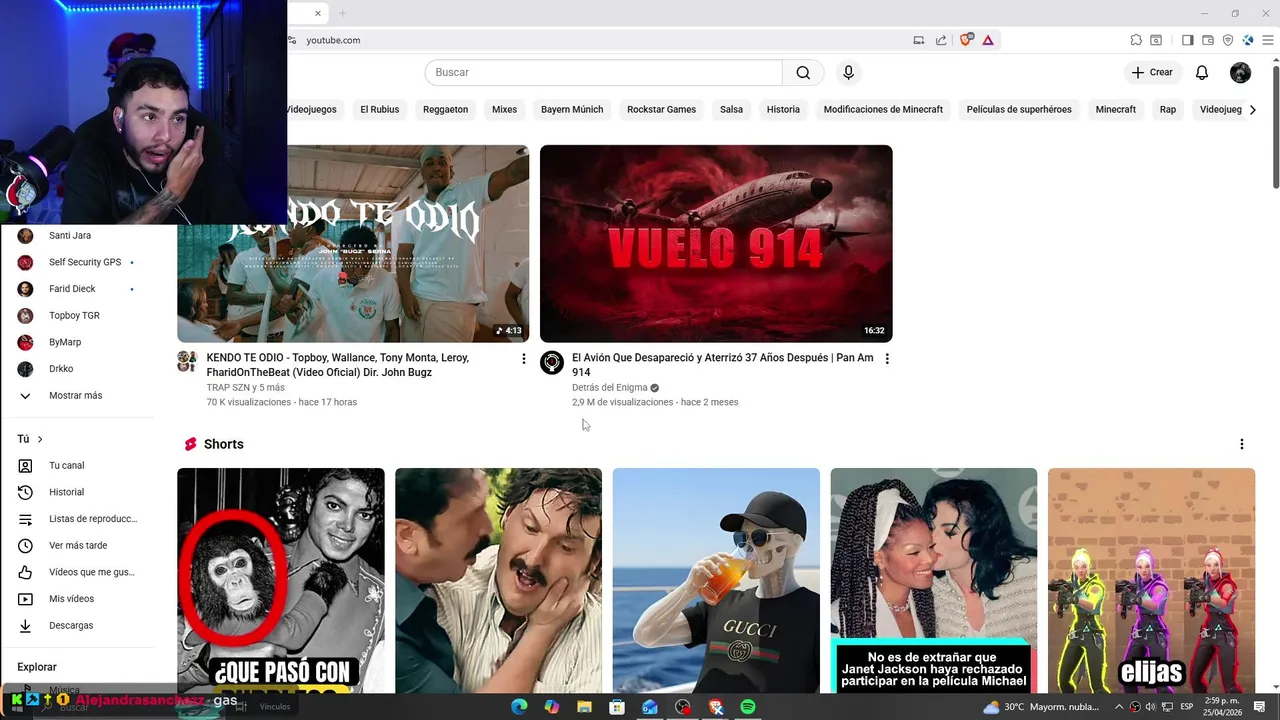Open Brave VPN shield icon

click(1228, 40)
